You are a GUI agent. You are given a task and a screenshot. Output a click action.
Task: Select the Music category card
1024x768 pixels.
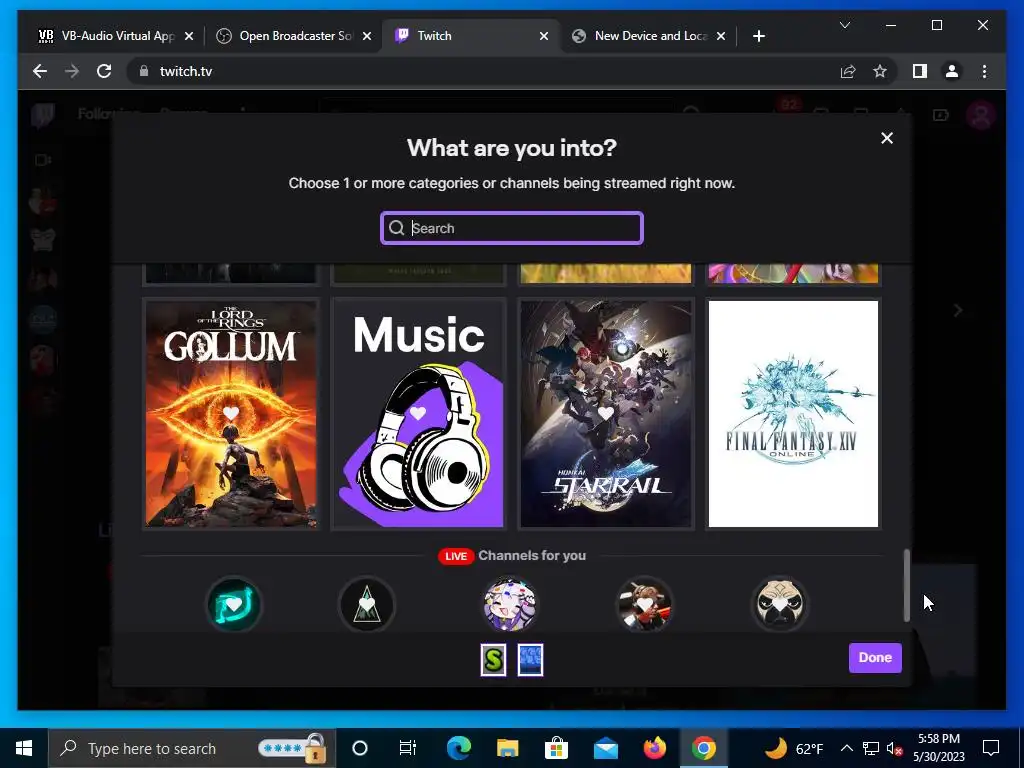tap(419, 413)
